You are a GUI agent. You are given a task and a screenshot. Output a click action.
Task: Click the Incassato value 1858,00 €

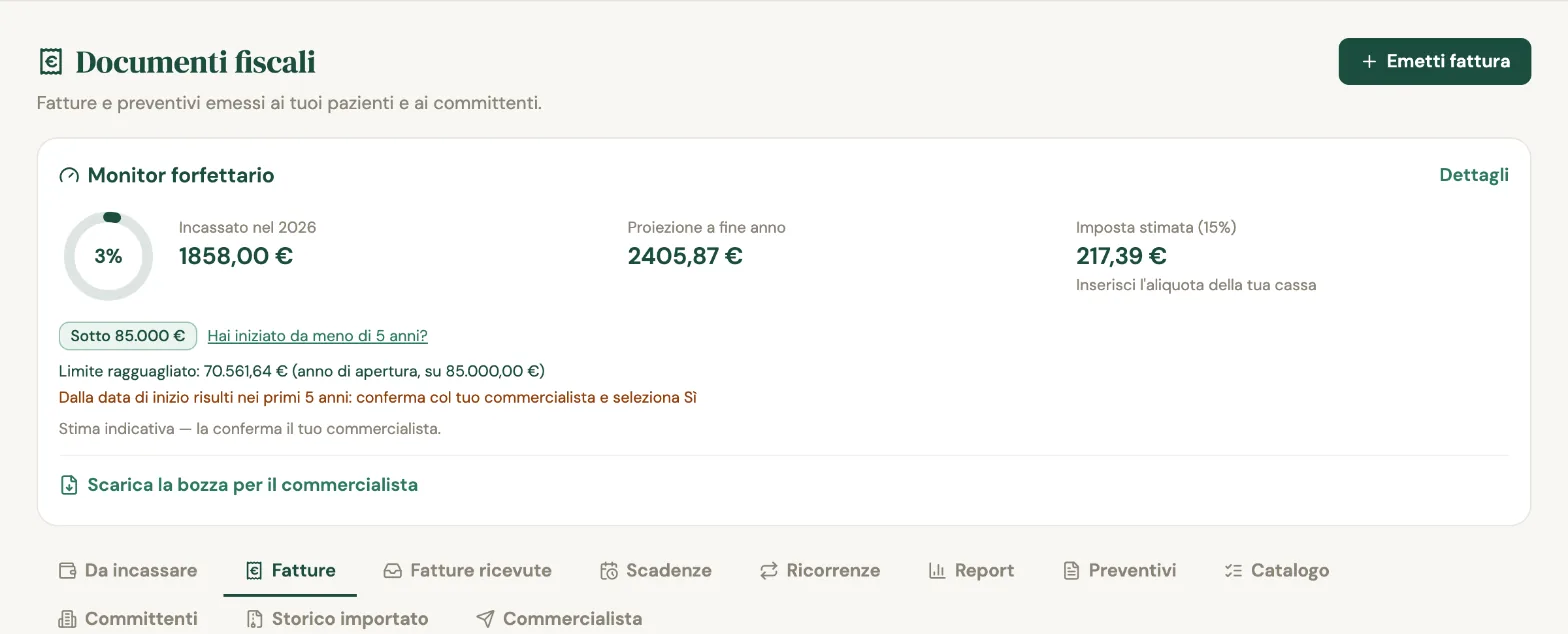(x=236, y=256)
